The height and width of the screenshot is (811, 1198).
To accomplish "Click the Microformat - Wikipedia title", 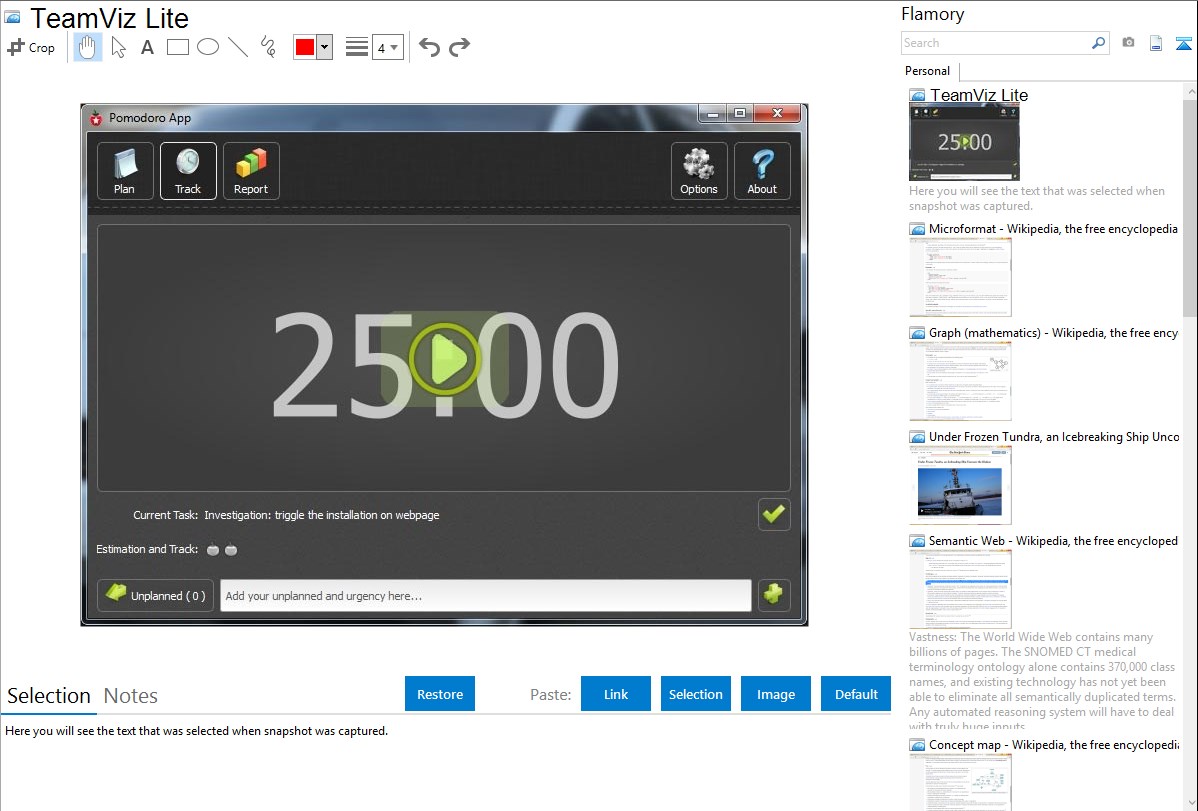I will [x=1053, y=229].
